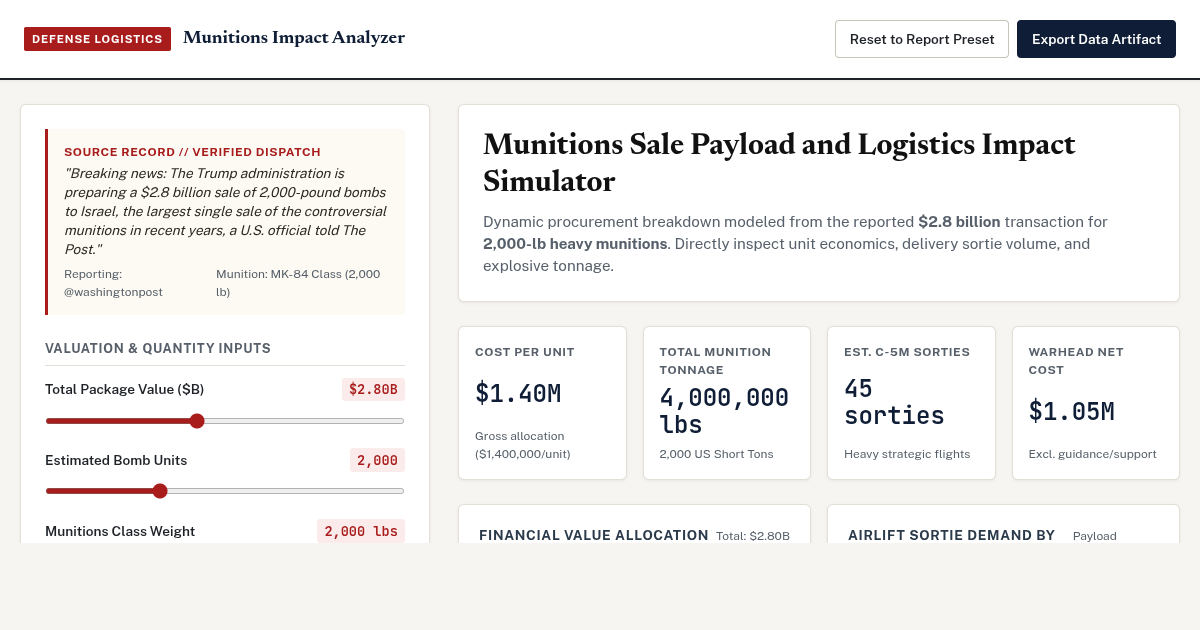Click the $2.80B package value readout
This screenshot has width=1200, height=630.
373,389
